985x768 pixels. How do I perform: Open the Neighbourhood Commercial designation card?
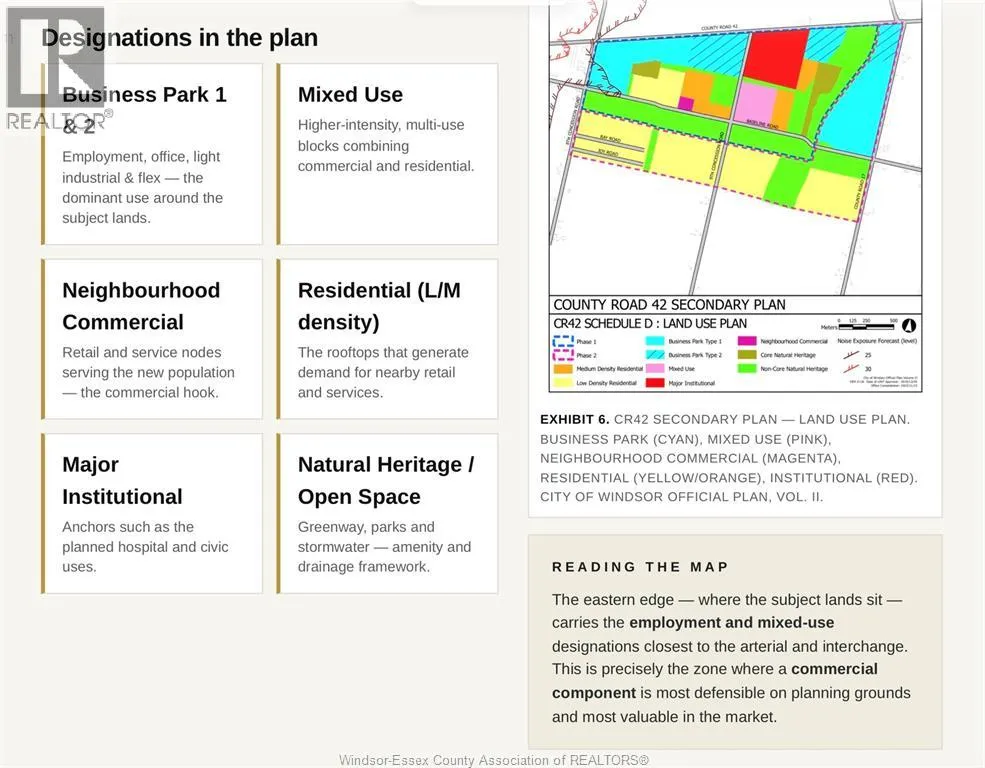point(152,339)
